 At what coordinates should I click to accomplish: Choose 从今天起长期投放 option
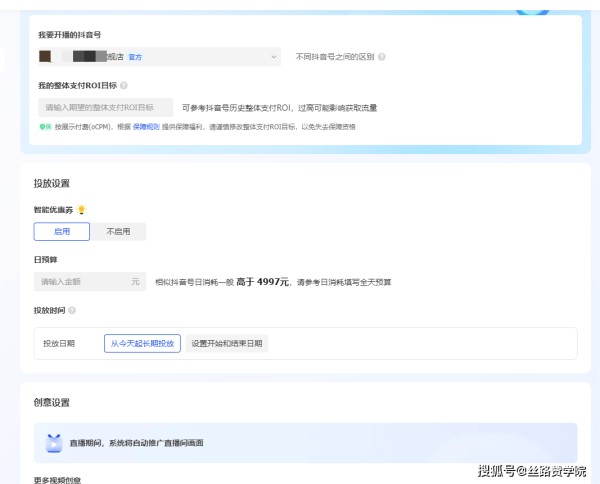tap(142, 343)
